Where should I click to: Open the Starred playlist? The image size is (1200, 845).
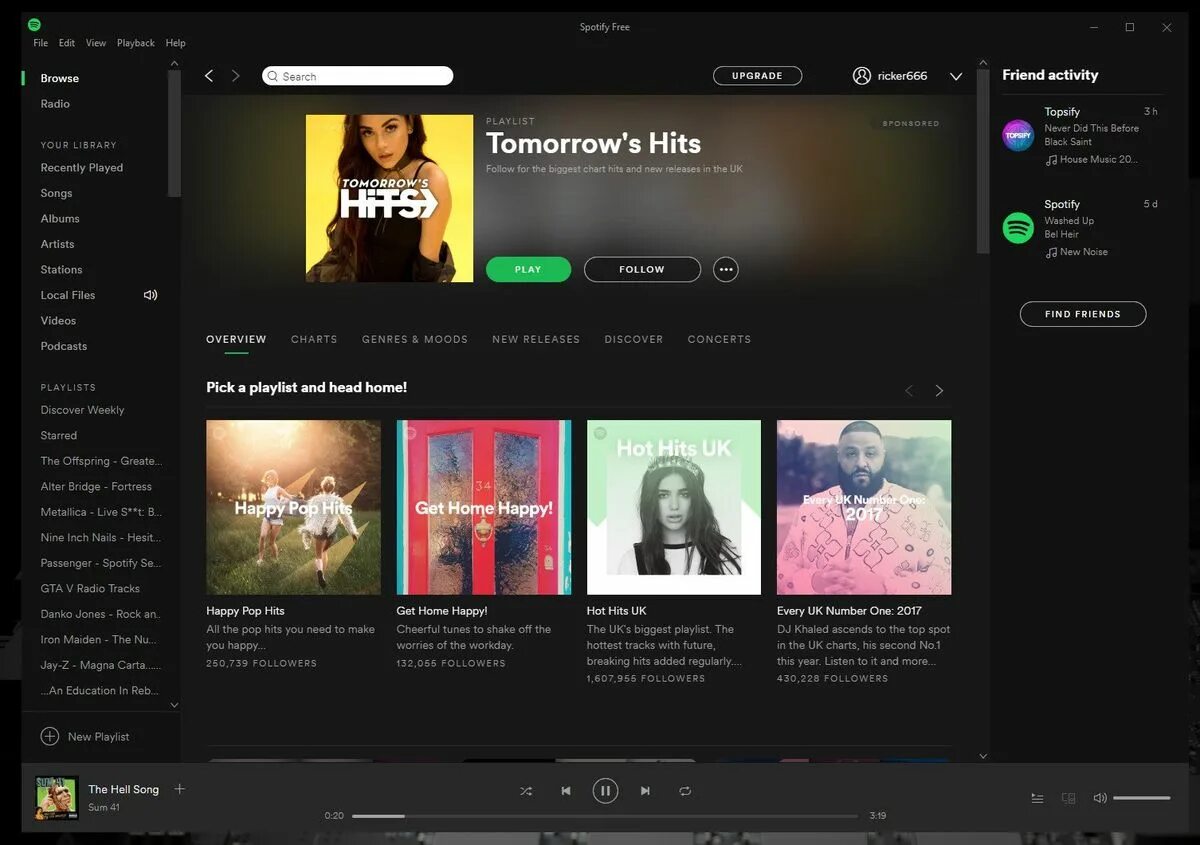[x=58, y=436]
